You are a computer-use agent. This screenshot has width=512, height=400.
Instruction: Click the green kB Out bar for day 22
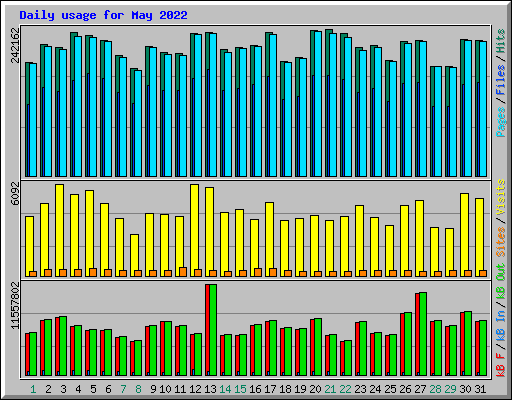click(x=348, y=358)
